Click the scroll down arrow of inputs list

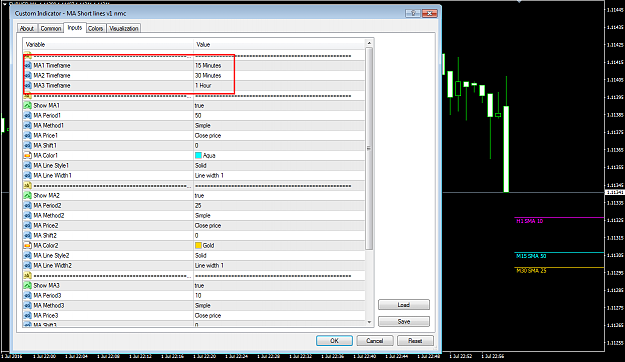(369, 322)
